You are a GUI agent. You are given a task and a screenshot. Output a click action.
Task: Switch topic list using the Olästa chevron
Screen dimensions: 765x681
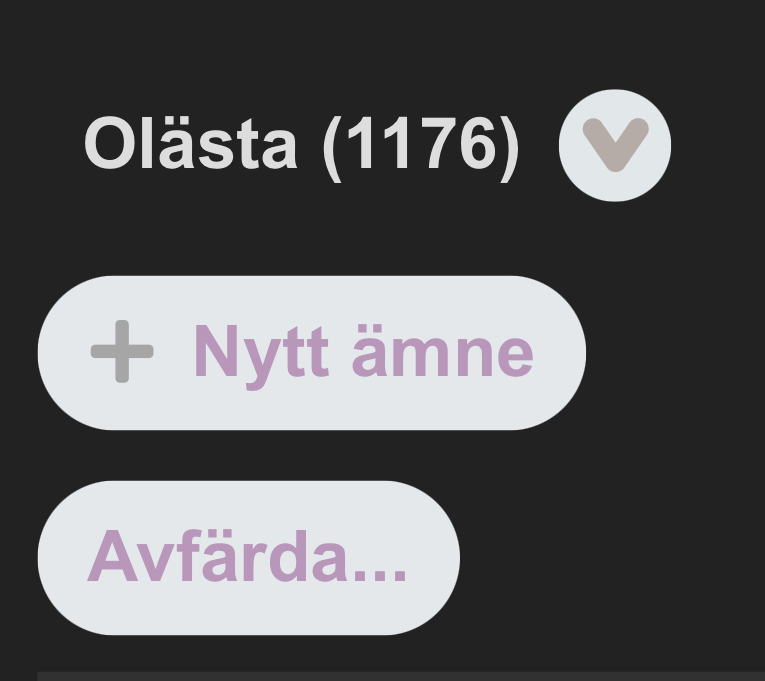click(x=614, y=145)
